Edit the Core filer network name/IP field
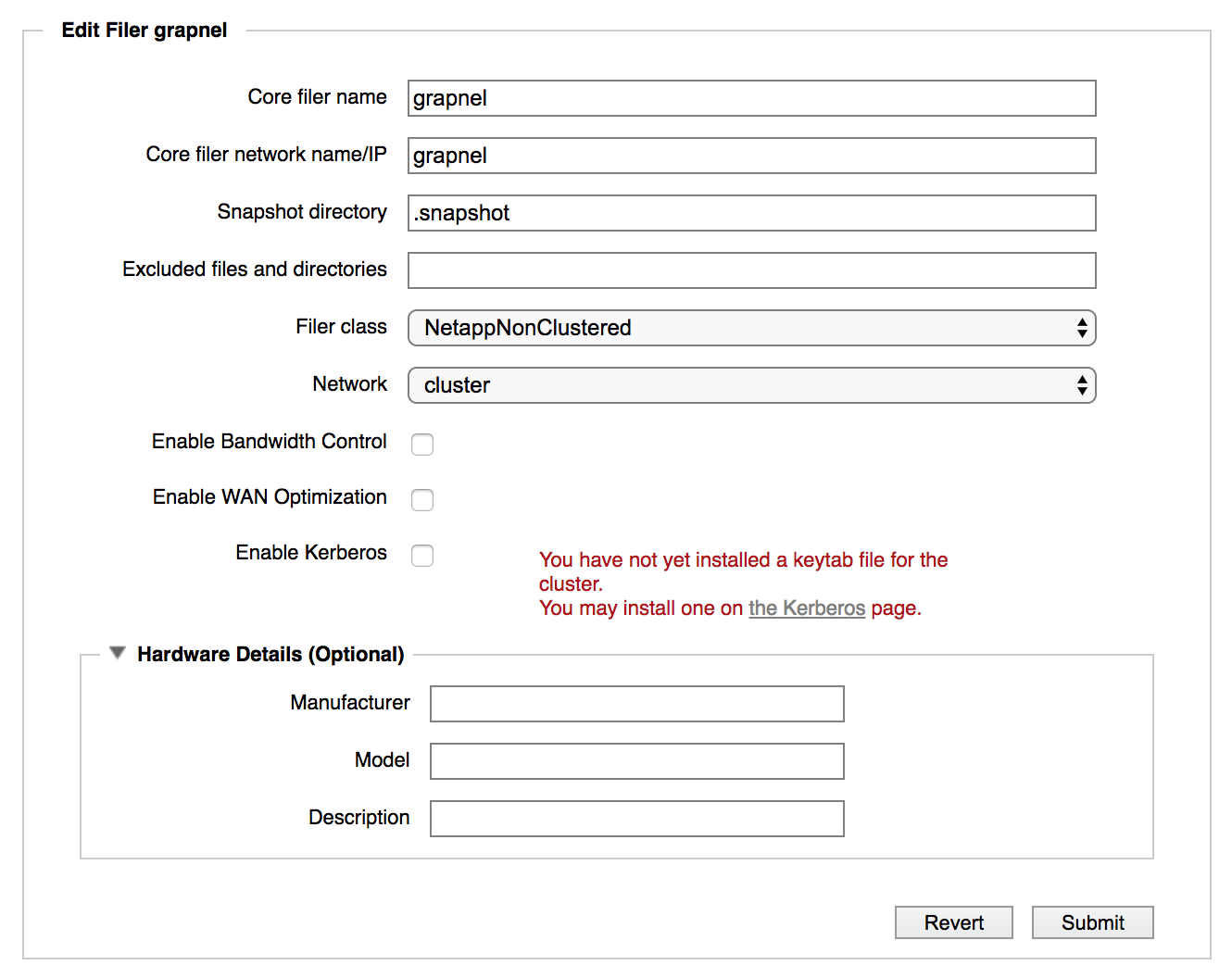The height and width of the screenshot is (978, 1232). tap(752, 156)
